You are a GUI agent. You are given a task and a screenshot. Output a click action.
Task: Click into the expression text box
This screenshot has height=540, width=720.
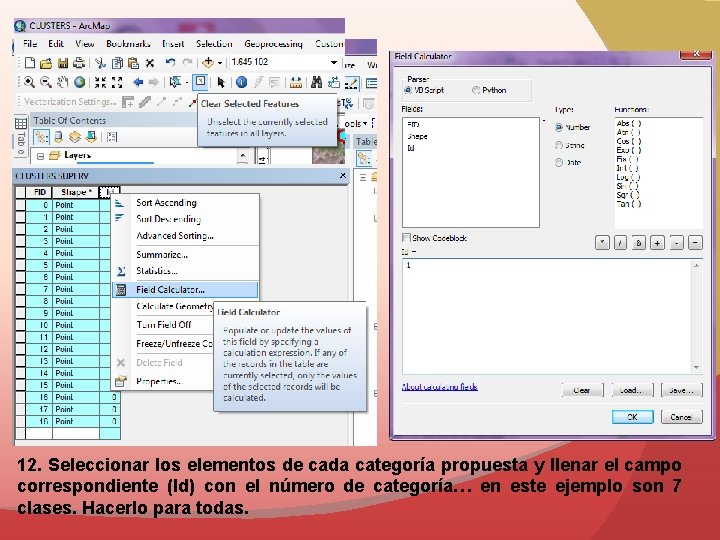click(x=547, y=316)
